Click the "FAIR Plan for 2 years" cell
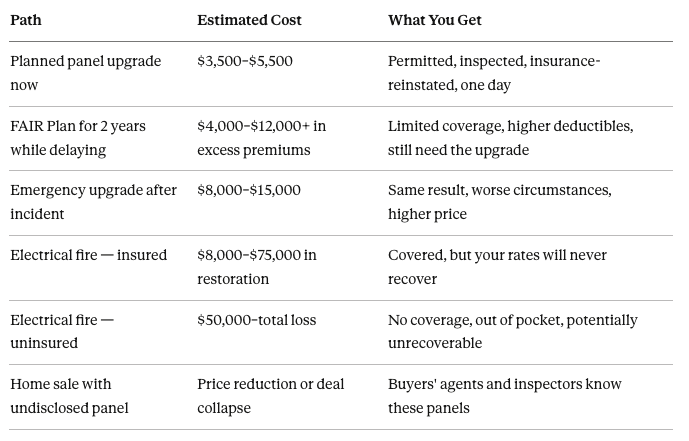 click(78, 138)
